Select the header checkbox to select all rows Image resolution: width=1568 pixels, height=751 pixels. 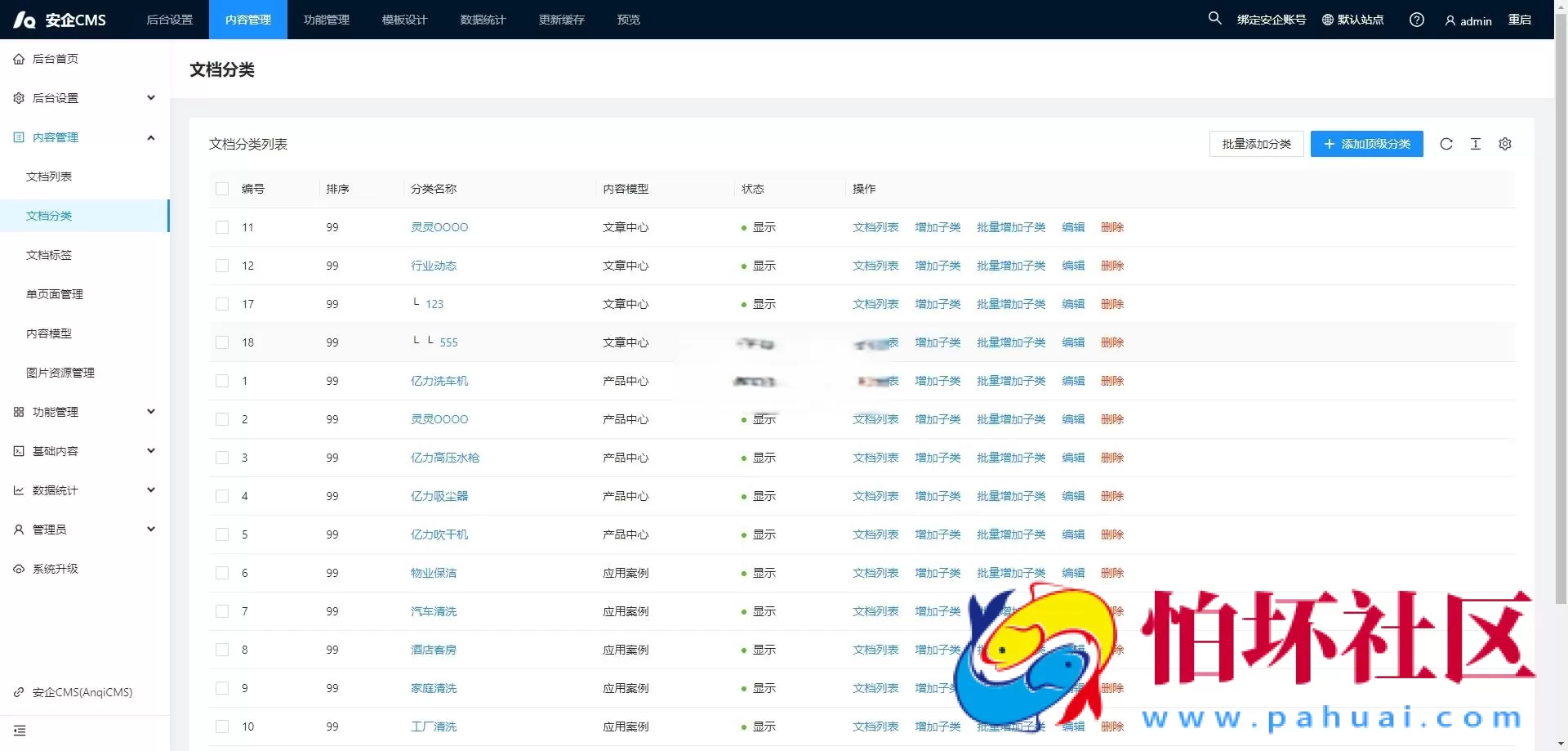click(221, 189)
